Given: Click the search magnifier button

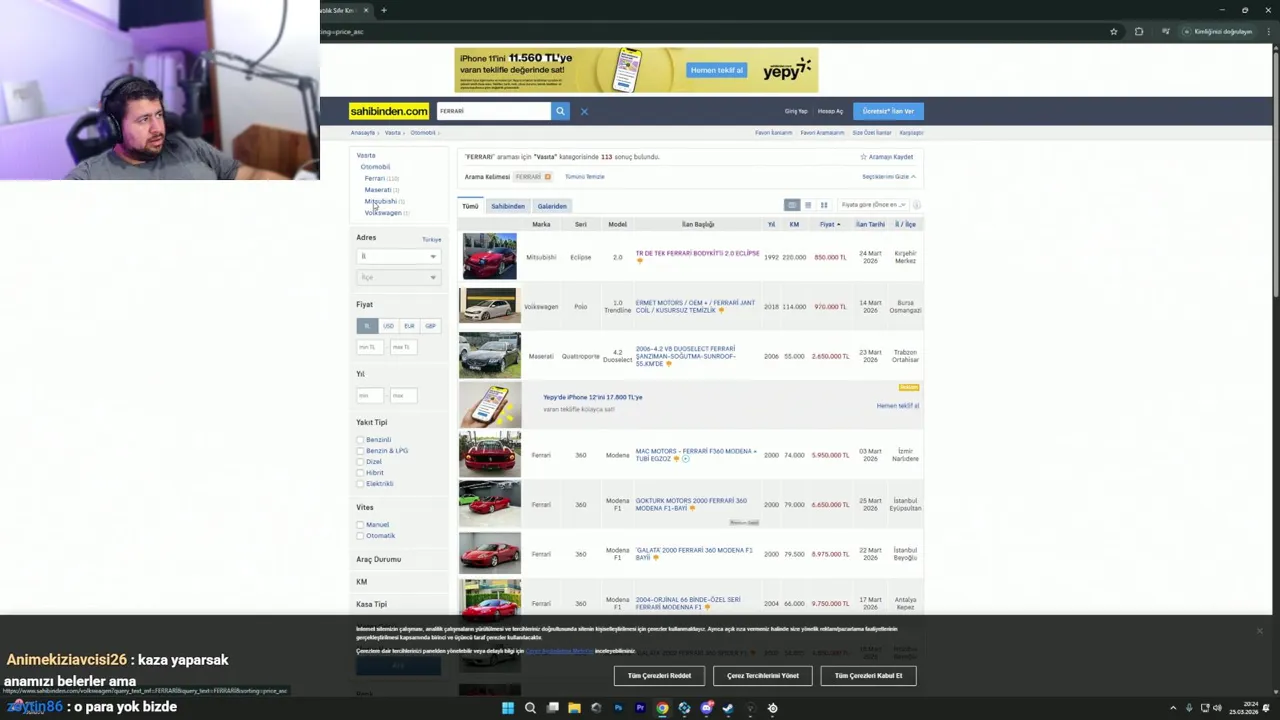Looking at the screenshot, I should 560,111.
